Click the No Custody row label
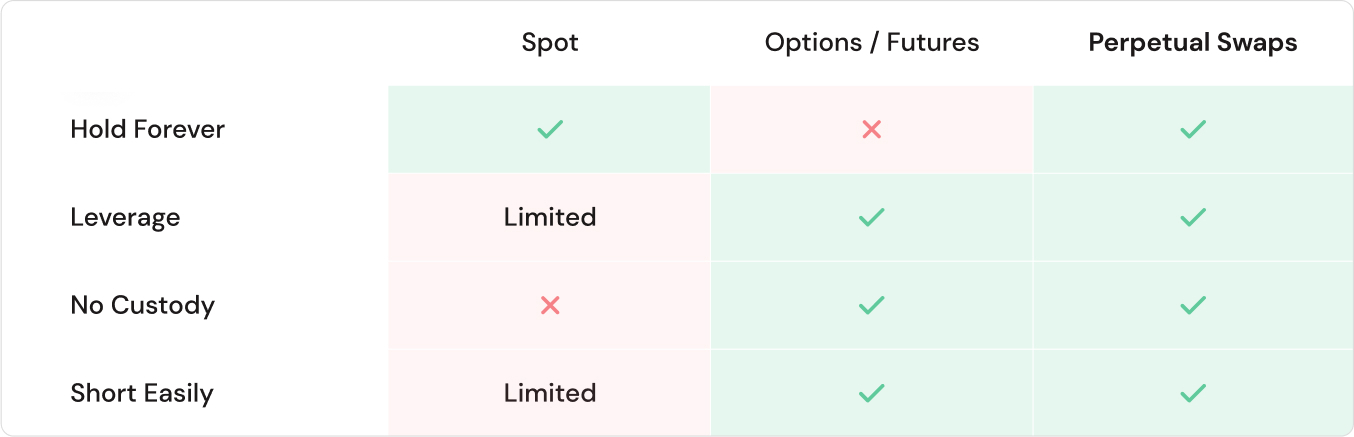 tap(142, 305)
